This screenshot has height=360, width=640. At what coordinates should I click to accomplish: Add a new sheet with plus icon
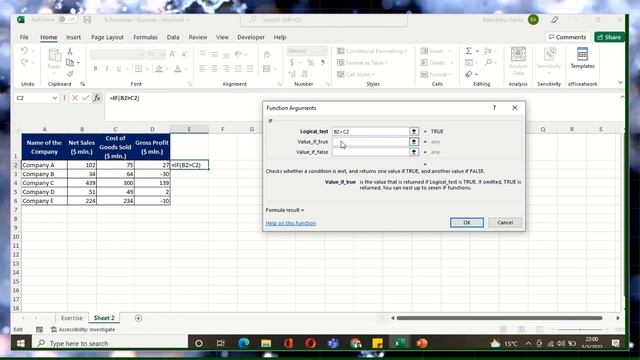[x=138, y=318]
